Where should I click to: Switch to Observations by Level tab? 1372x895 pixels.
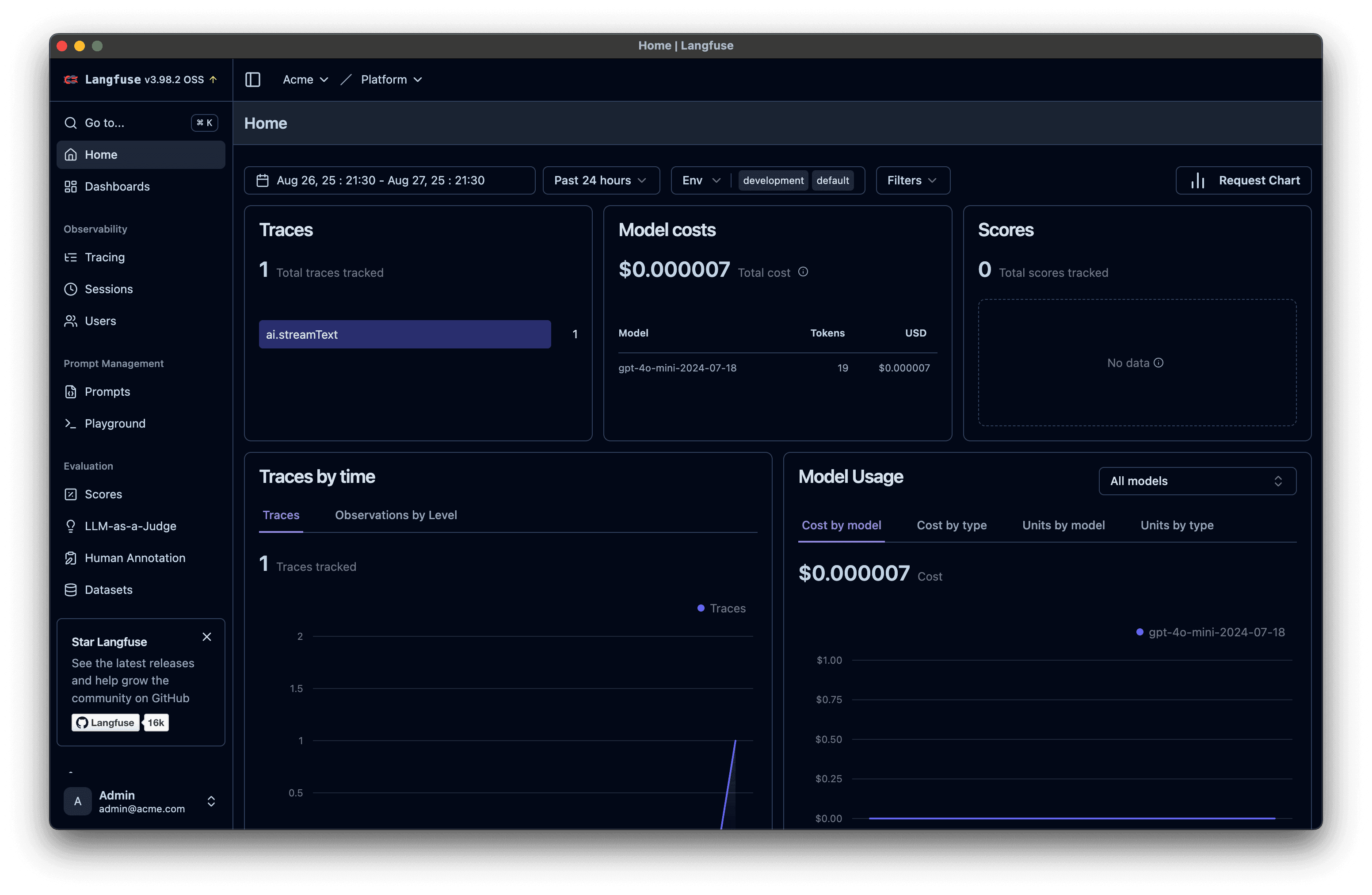click(396, 515)
